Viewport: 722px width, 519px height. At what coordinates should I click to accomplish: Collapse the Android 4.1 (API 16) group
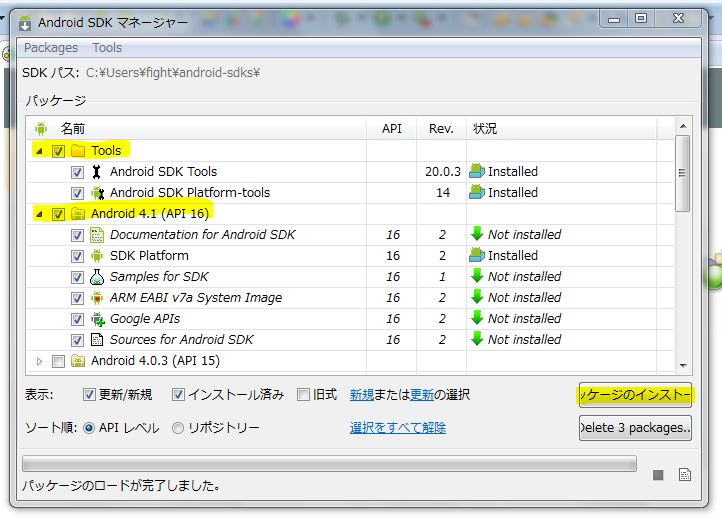pos(40,214)
